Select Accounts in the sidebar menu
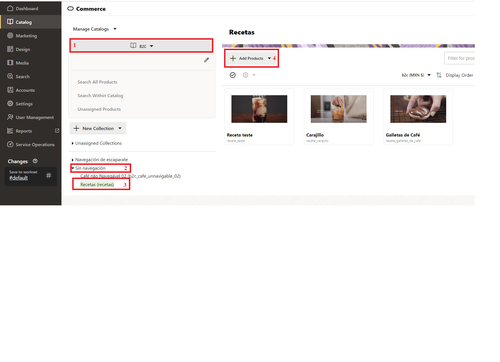The height and width of the screenshot is (362, 500). [x=25, y=90]
